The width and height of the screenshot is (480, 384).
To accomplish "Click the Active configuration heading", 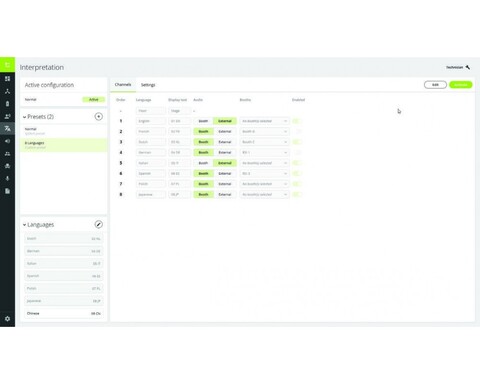I will tap(49, 85).
